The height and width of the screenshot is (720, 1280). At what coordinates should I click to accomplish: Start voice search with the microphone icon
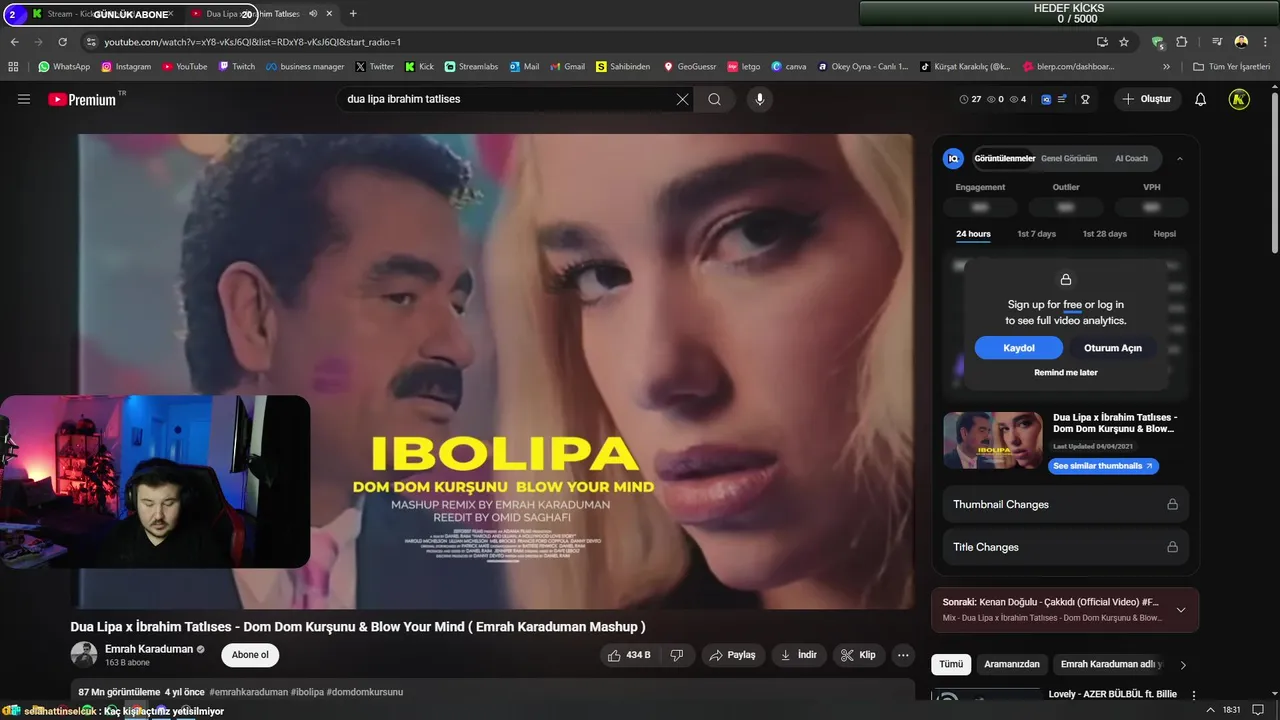[759, 99]
